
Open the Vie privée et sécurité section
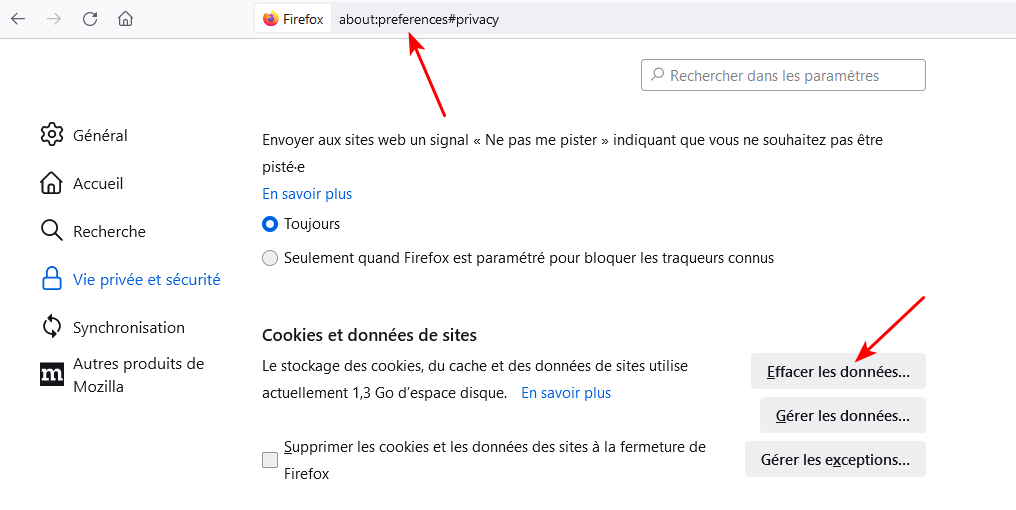click(x=146, y=280)
